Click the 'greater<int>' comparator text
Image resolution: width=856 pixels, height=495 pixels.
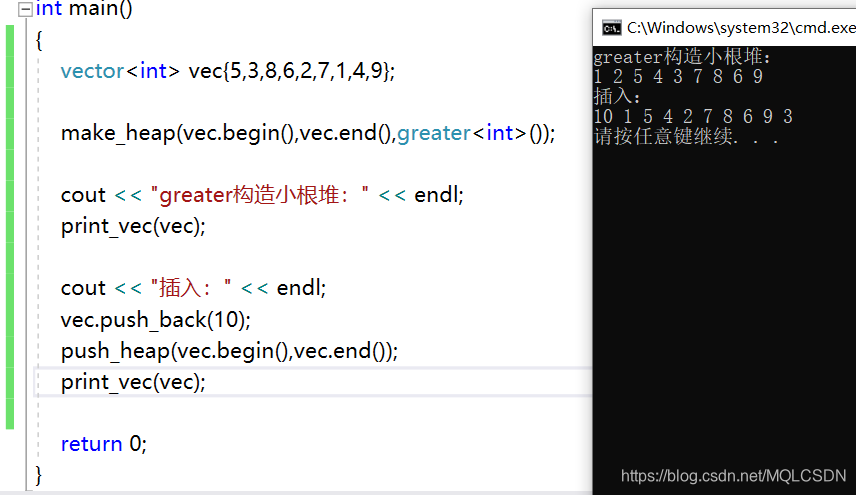(462, 133)
